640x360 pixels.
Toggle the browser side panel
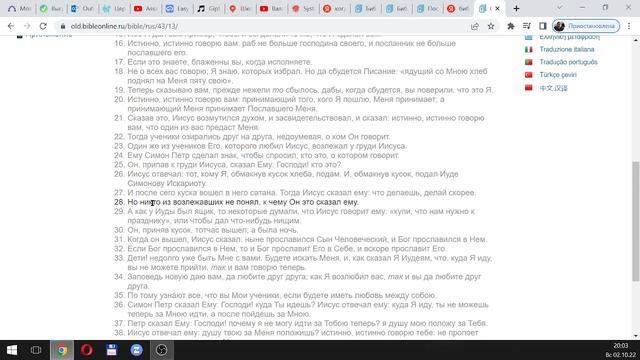point(542,26)
